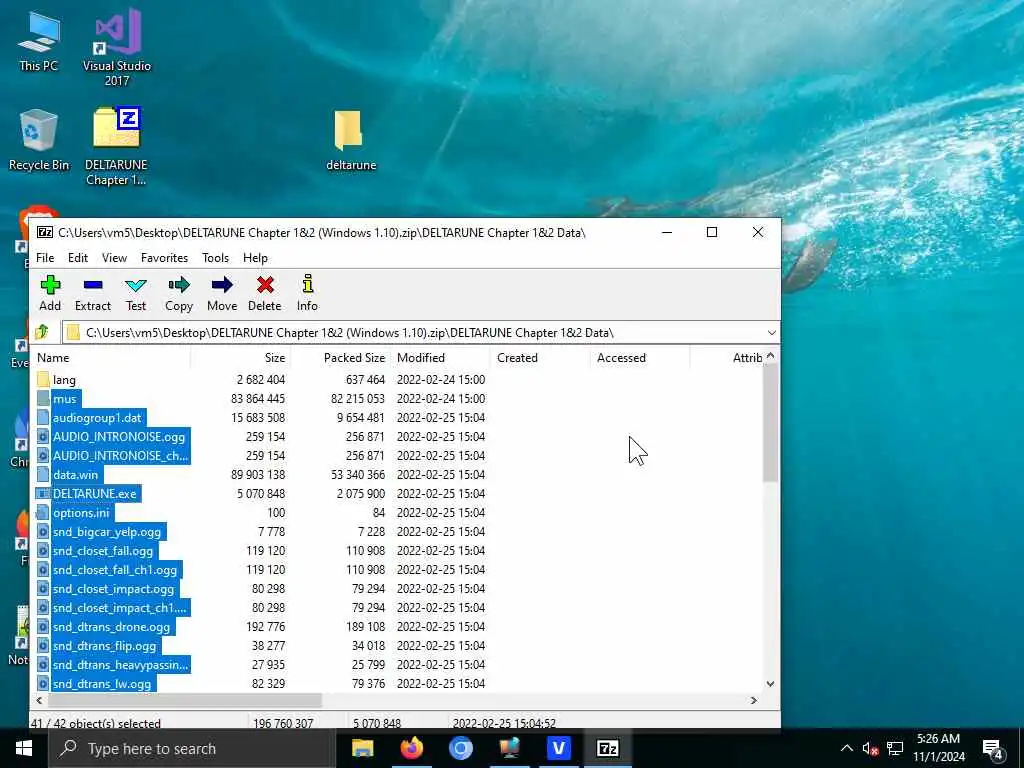
Task: Click the Test toolbar icon
Action: tap(136, 285)
